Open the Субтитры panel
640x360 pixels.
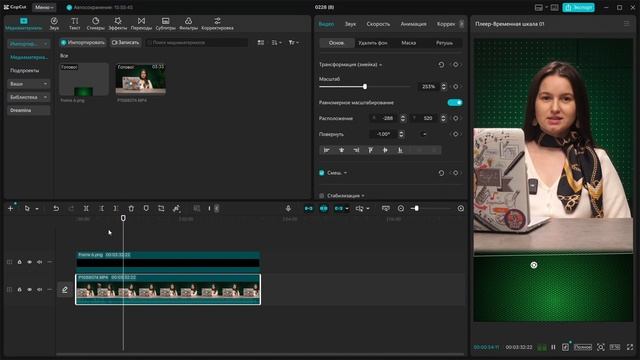point(165,24)
